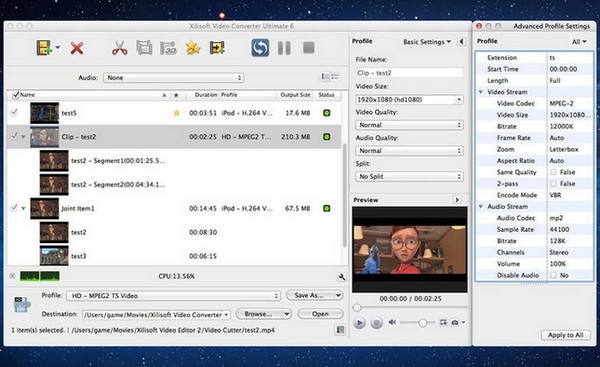Viewport: 600px width, 367px height.
Task: Remove selected item with red X icon
Action: coord(77,48)
